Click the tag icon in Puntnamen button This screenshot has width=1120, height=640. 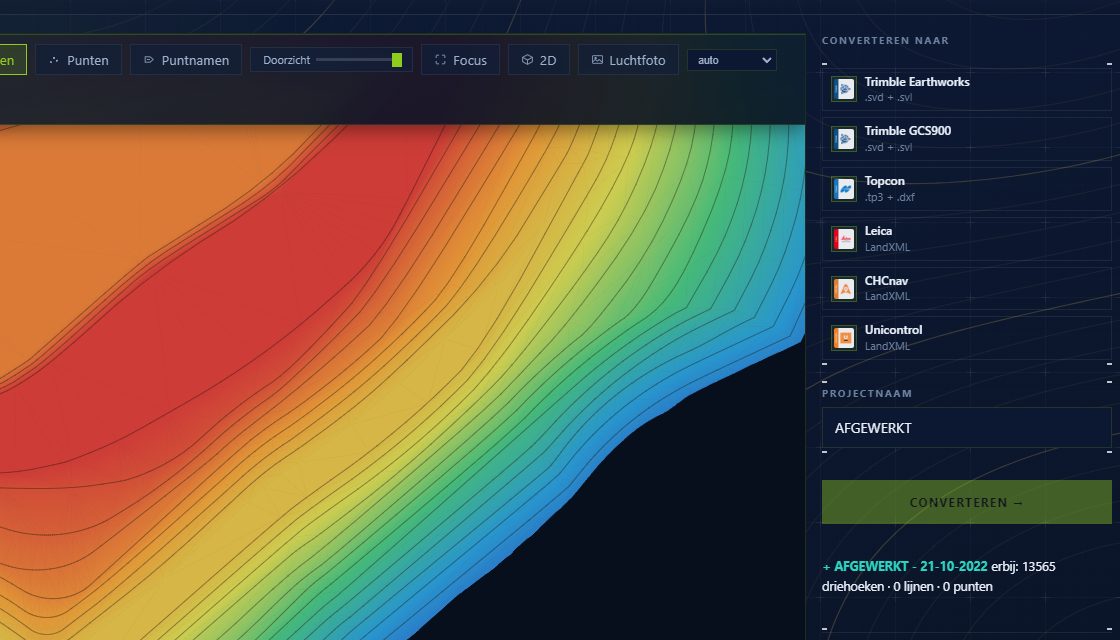coord(149,60)
